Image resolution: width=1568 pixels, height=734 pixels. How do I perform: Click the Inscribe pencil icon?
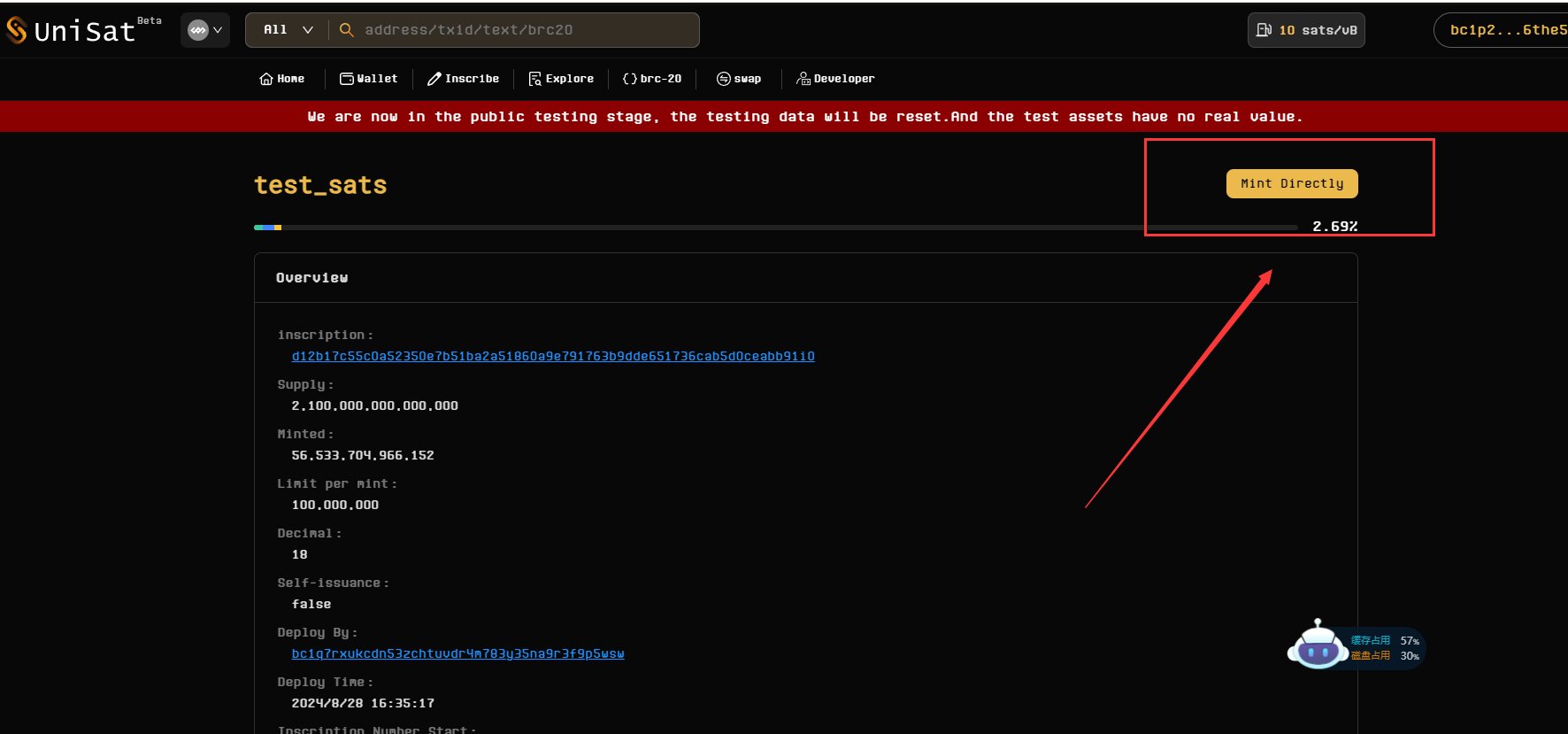434,79
